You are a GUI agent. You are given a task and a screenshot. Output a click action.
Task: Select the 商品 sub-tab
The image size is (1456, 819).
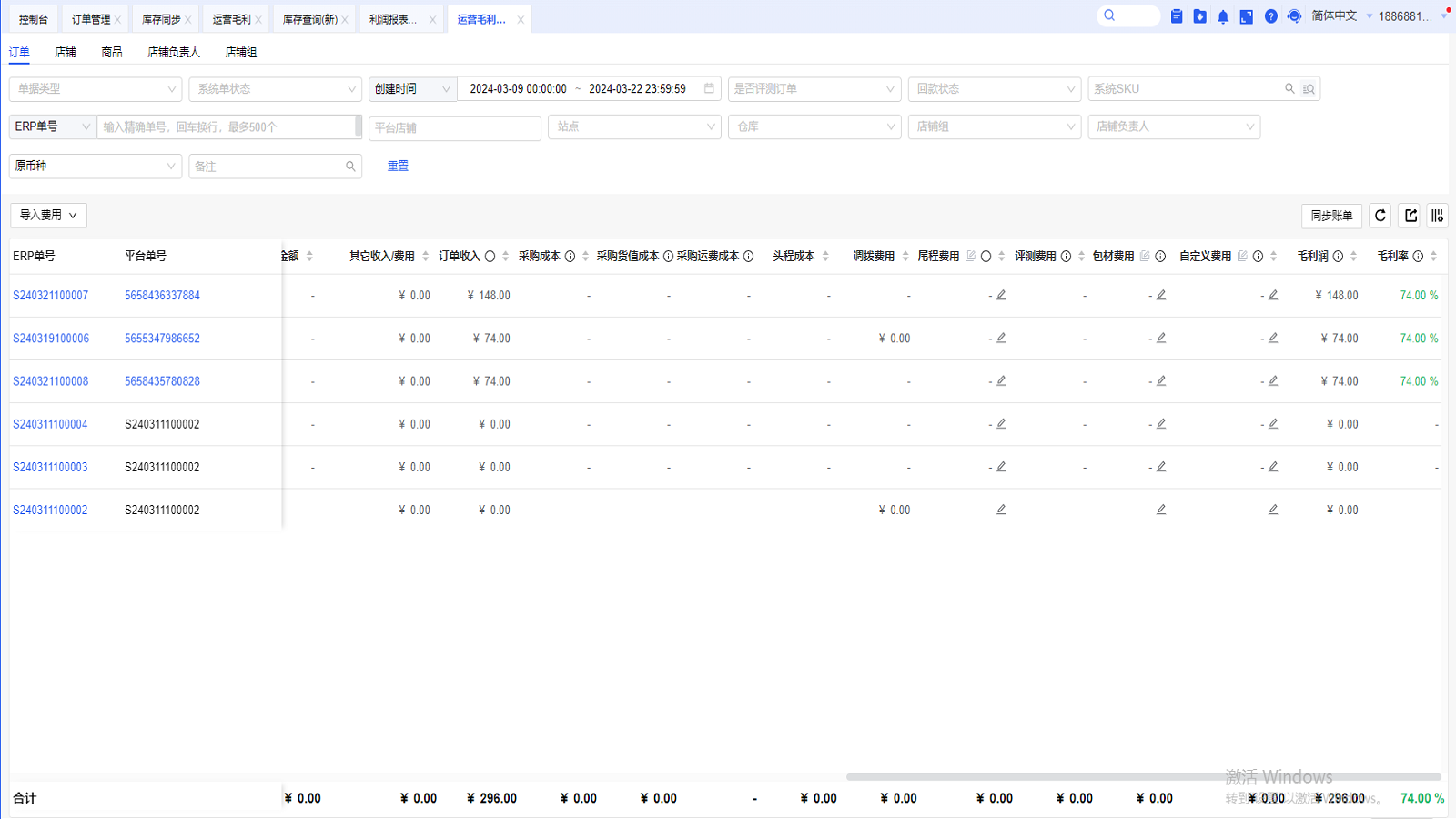(x=112, y=52)
